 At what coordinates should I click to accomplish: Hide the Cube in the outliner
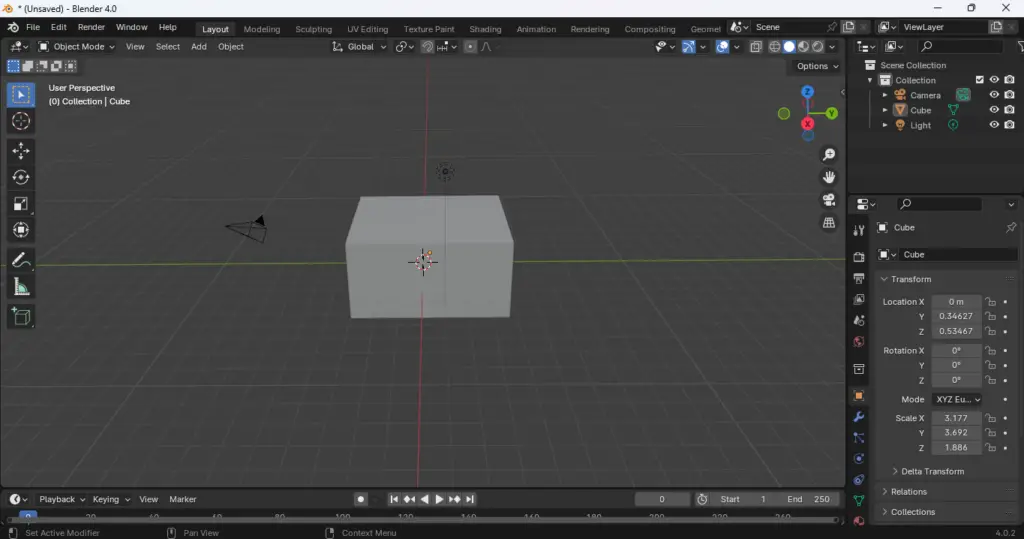click(x=994, y=110)
